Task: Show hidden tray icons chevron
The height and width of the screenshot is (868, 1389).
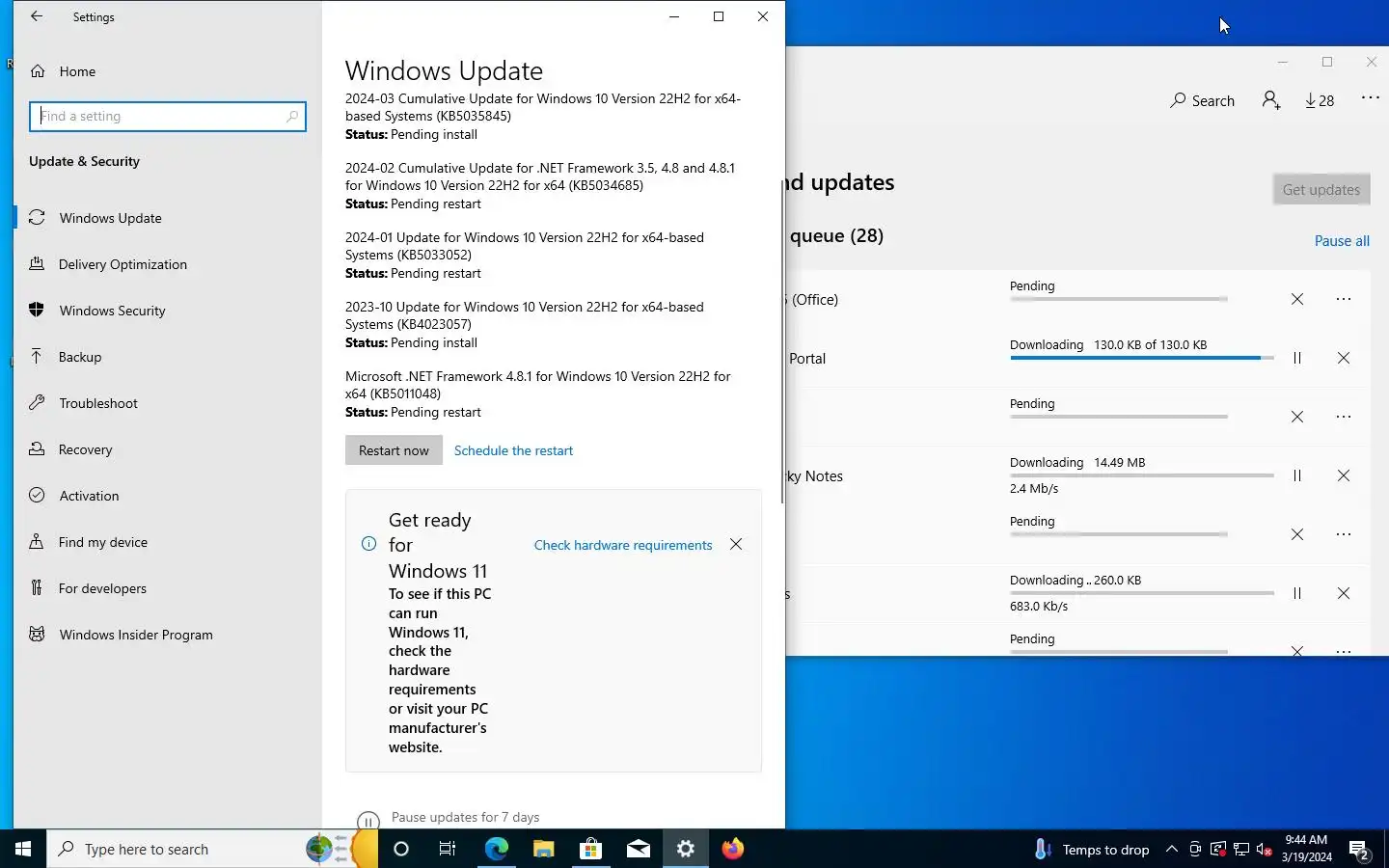Action: click(1171, 850)
